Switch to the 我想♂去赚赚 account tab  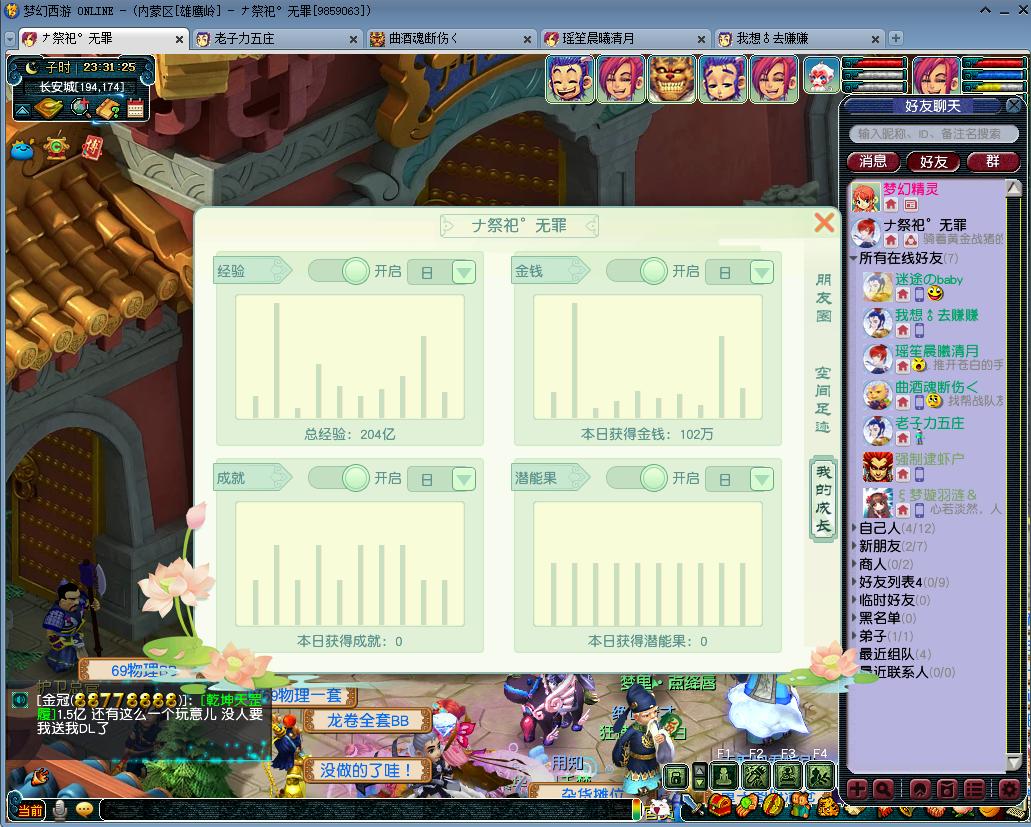[799, 39]
